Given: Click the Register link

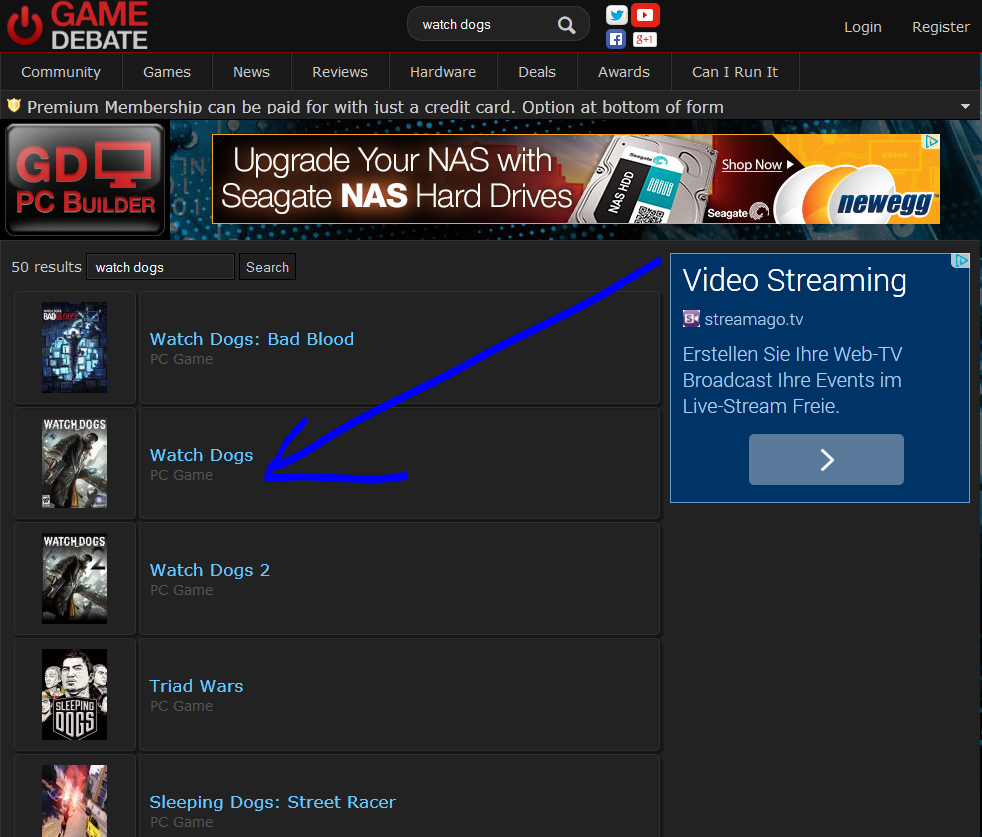Looking at the screenshot, I should (x=940, y=27).
